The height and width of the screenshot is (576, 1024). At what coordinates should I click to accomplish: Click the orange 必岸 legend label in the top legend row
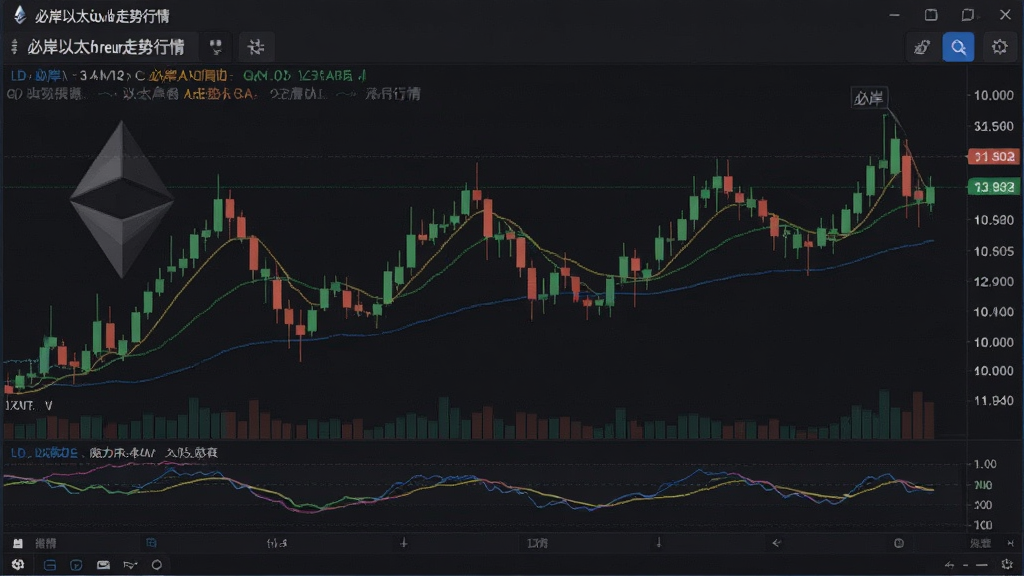pyautogui.click(x=187, y=76)
